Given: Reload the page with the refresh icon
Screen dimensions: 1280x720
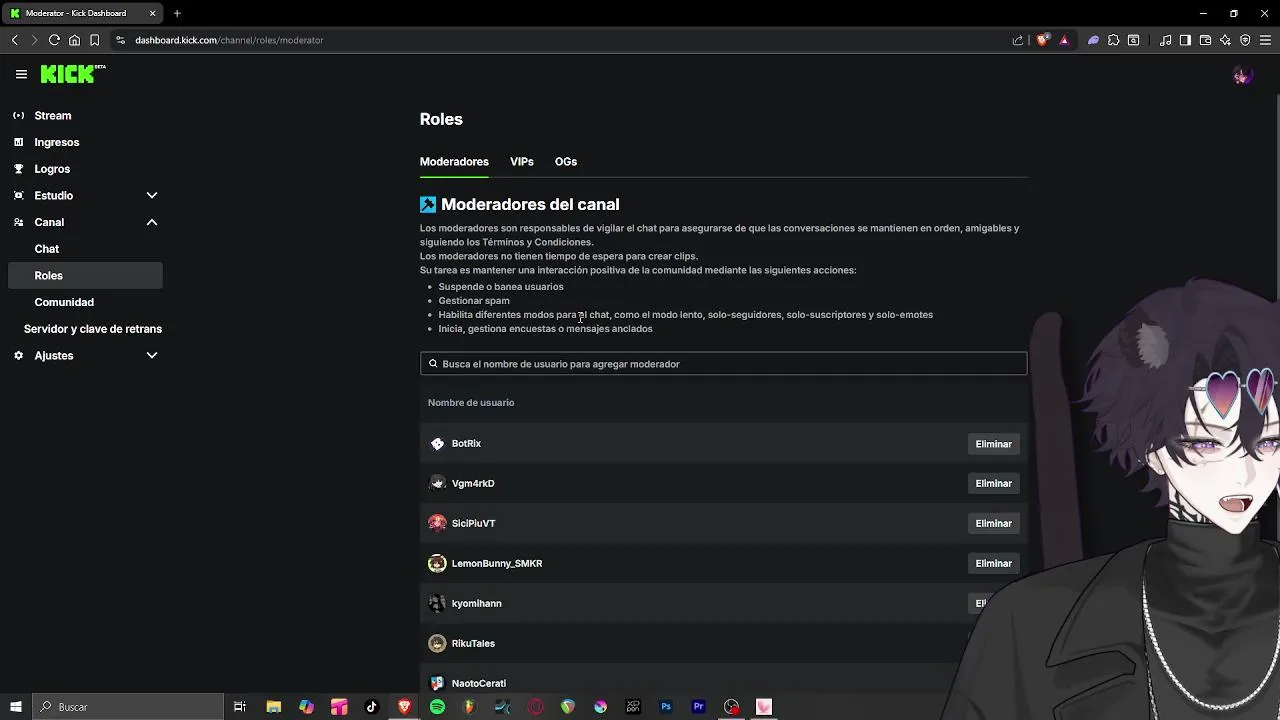Looking at the screenshot, I should tap(54, 40).
